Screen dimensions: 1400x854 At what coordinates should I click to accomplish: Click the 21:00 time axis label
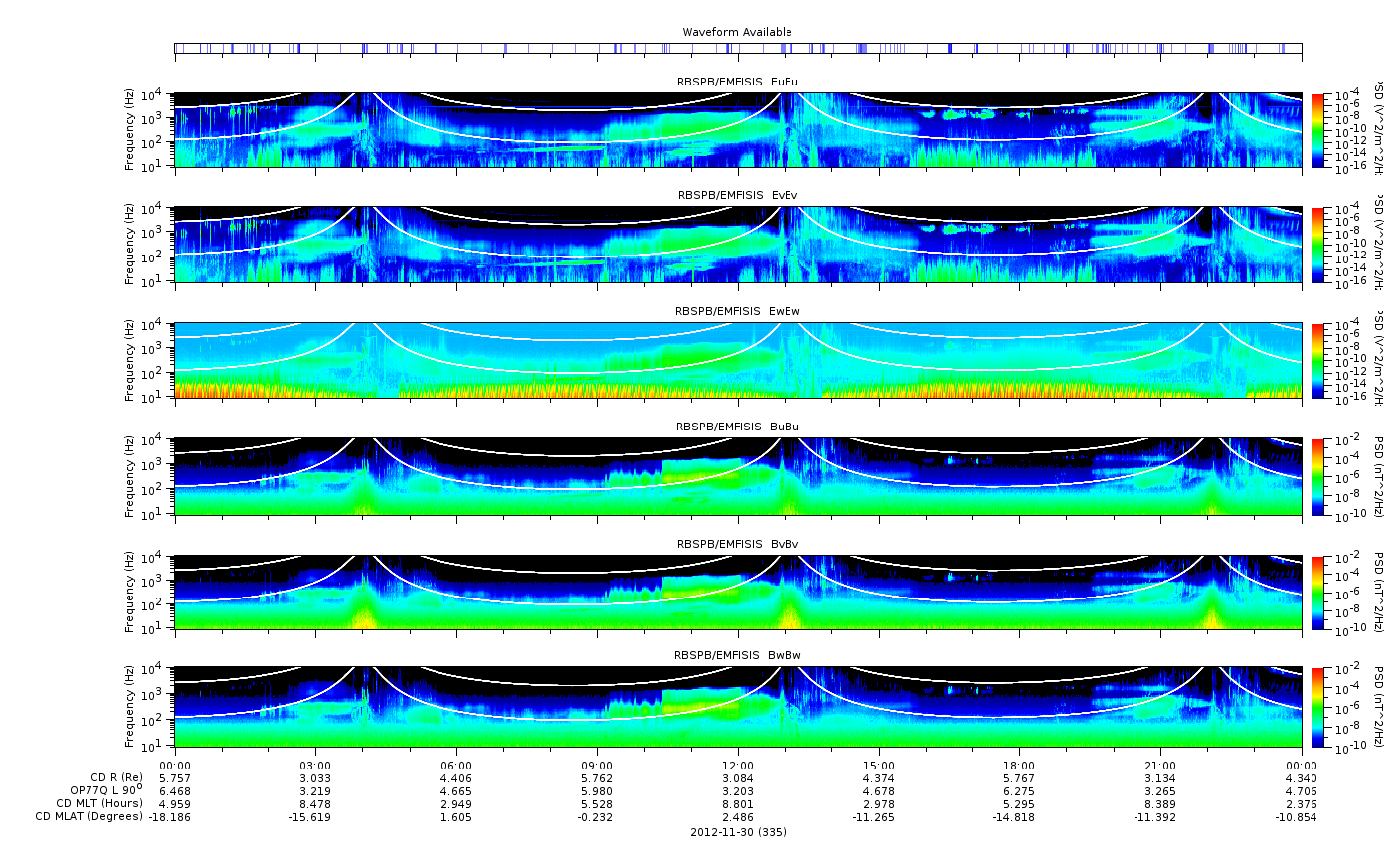[1160, 766]
